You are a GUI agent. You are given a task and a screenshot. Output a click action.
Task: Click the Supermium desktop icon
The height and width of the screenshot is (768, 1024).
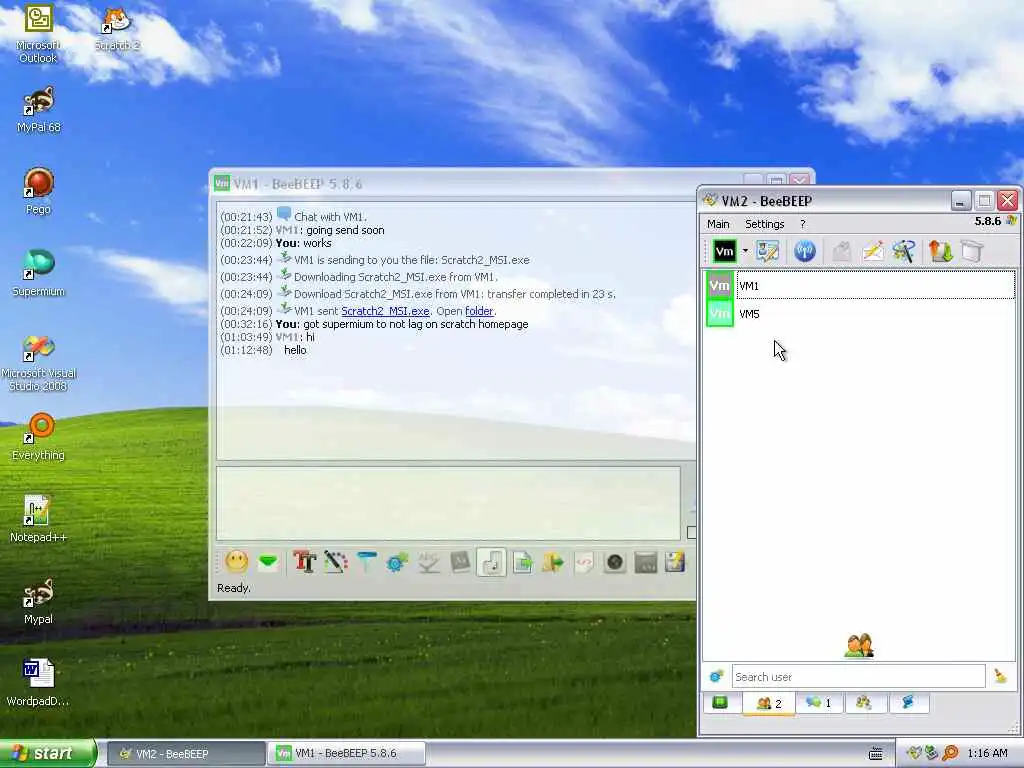coord(38,273)
